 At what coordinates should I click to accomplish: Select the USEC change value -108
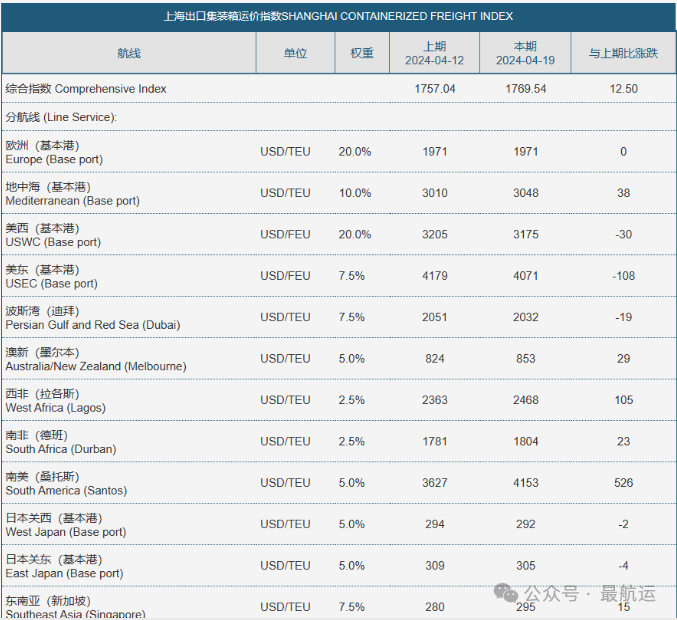(x=623, y=276)
